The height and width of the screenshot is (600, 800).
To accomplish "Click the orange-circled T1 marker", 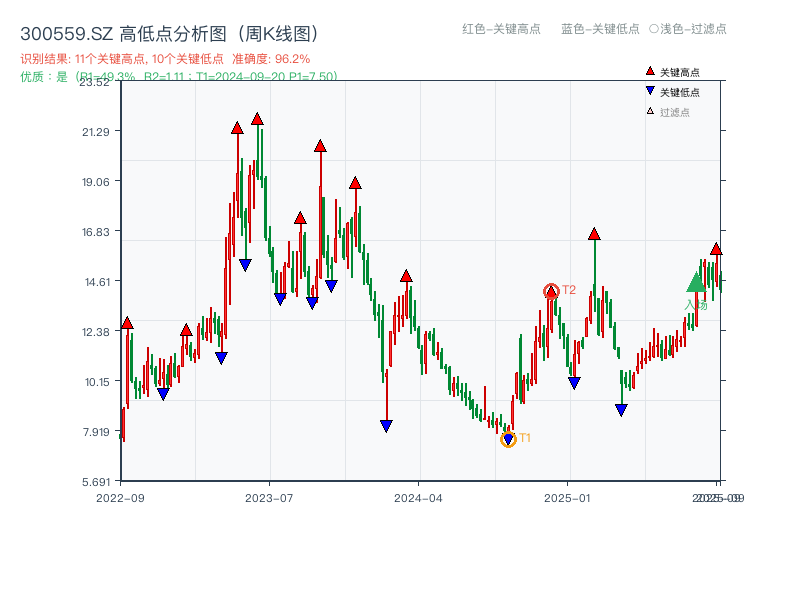I will click(507, 437).
